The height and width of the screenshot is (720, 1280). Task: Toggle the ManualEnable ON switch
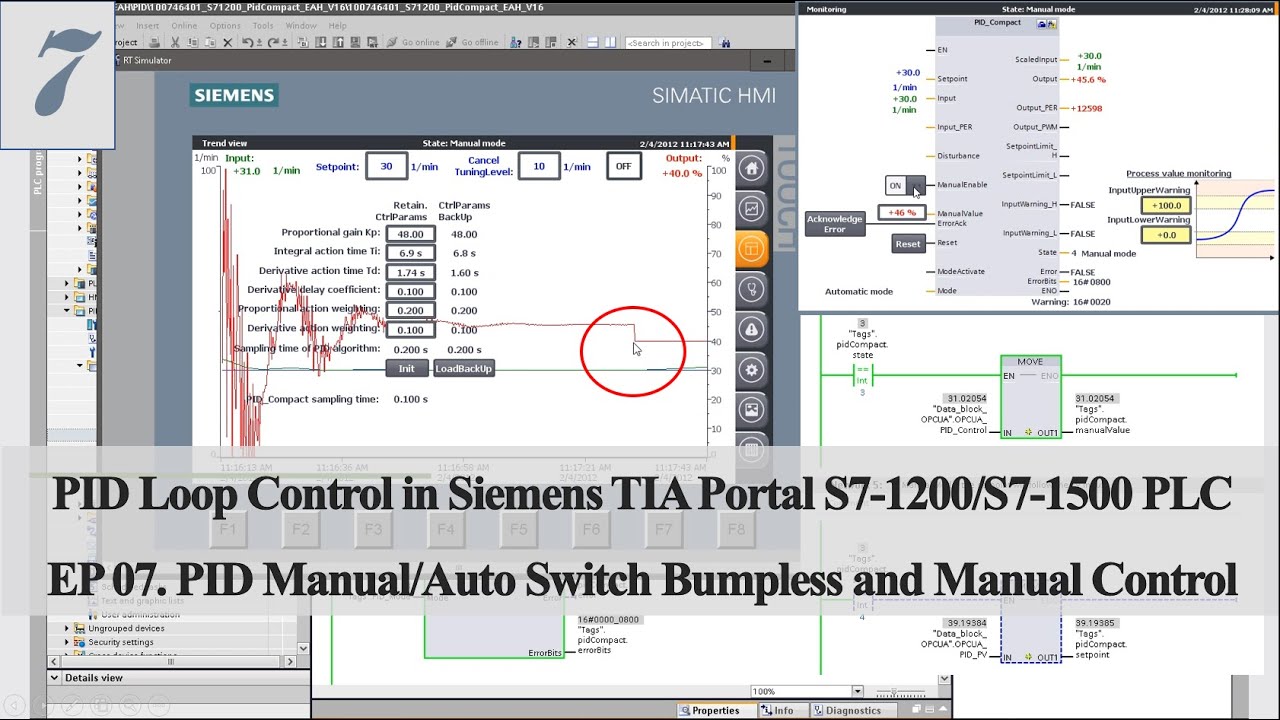click(x=906, y=185)
